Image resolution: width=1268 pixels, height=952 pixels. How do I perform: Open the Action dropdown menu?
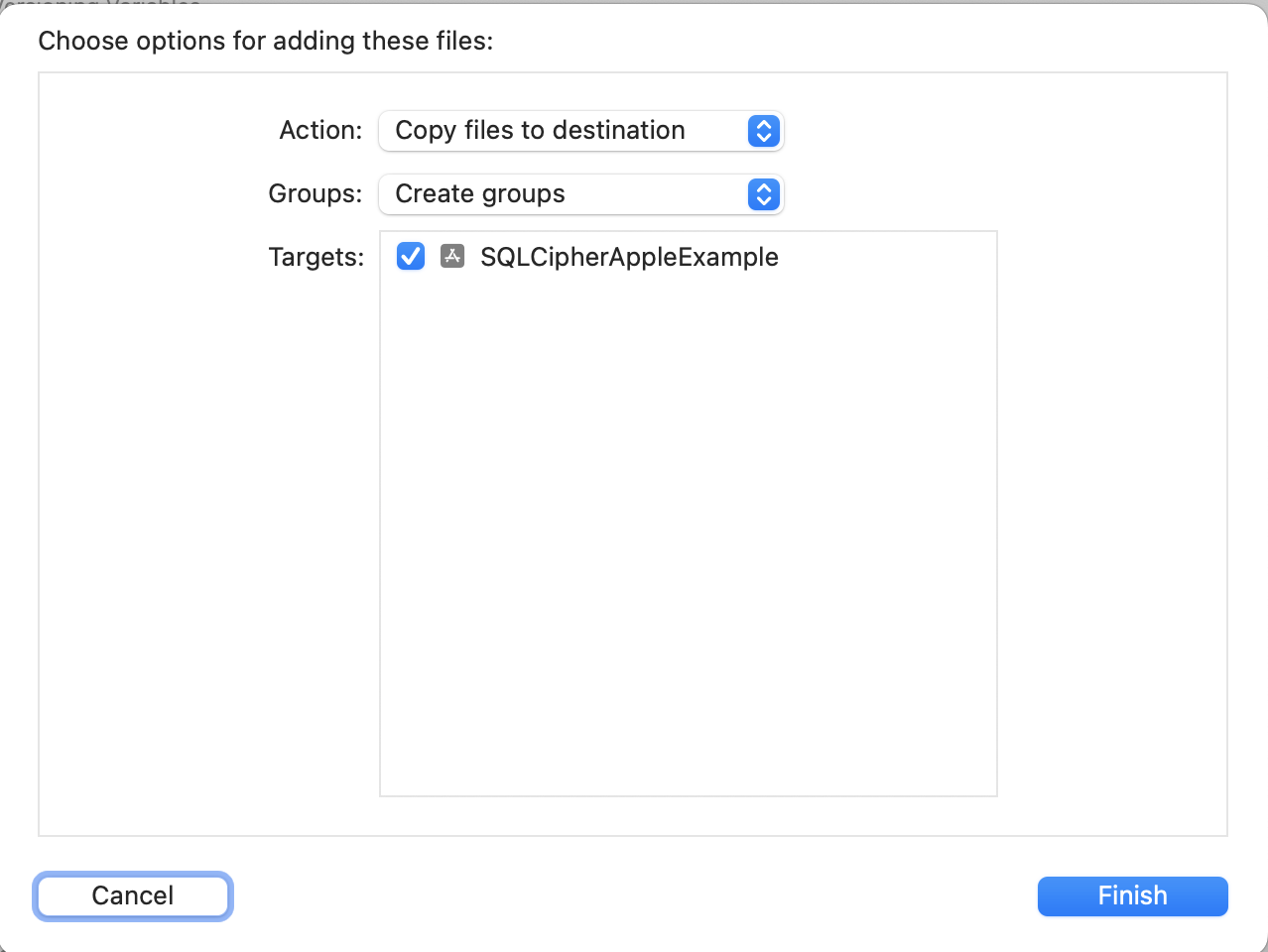(581, 131)
